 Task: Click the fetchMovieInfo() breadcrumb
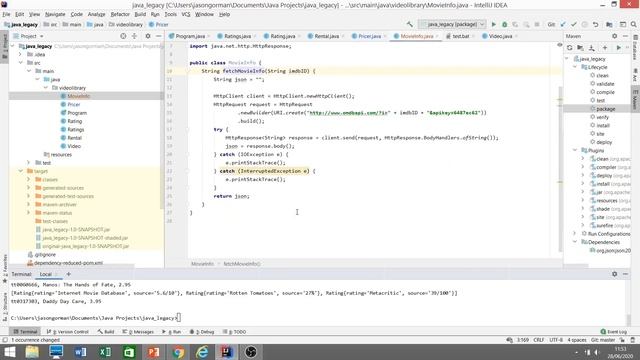click(x=242, y=264)
